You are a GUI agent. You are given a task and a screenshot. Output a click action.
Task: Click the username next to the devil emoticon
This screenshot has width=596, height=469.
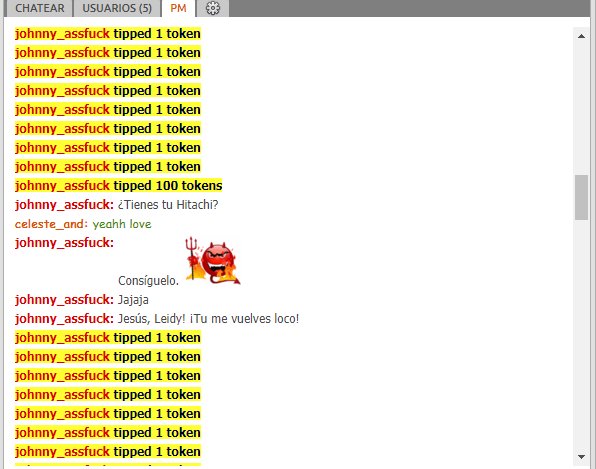pos(64,243)
